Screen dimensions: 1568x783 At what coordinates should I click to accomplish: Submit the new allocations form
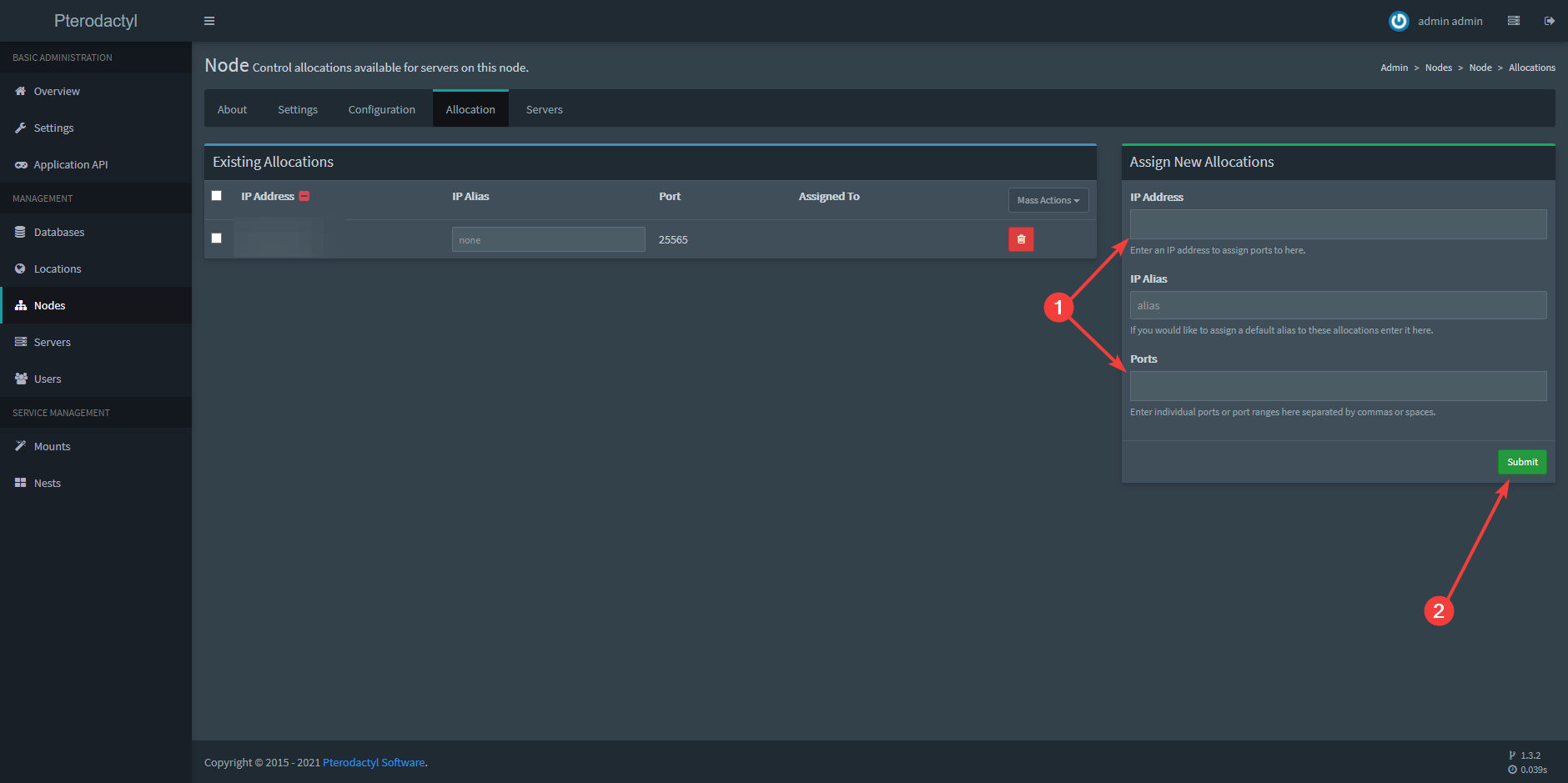click(1522, 462)
